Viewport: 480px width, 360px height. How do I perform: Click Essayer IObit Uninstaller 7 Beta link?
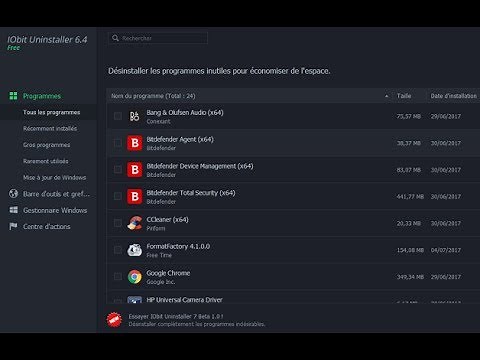(176, 316)
